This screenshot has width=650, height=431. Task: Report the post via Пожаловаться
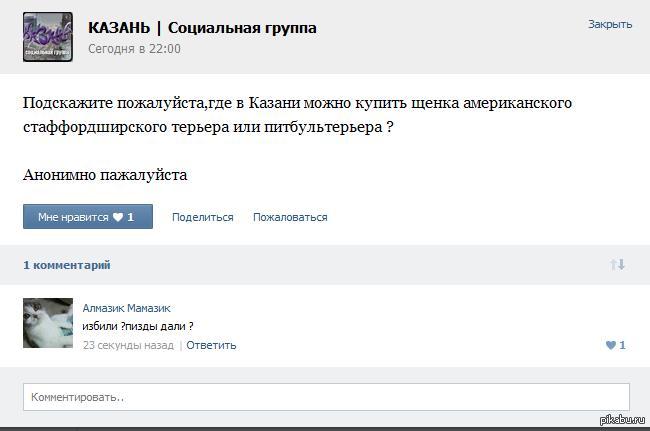[x=290, y=217]
